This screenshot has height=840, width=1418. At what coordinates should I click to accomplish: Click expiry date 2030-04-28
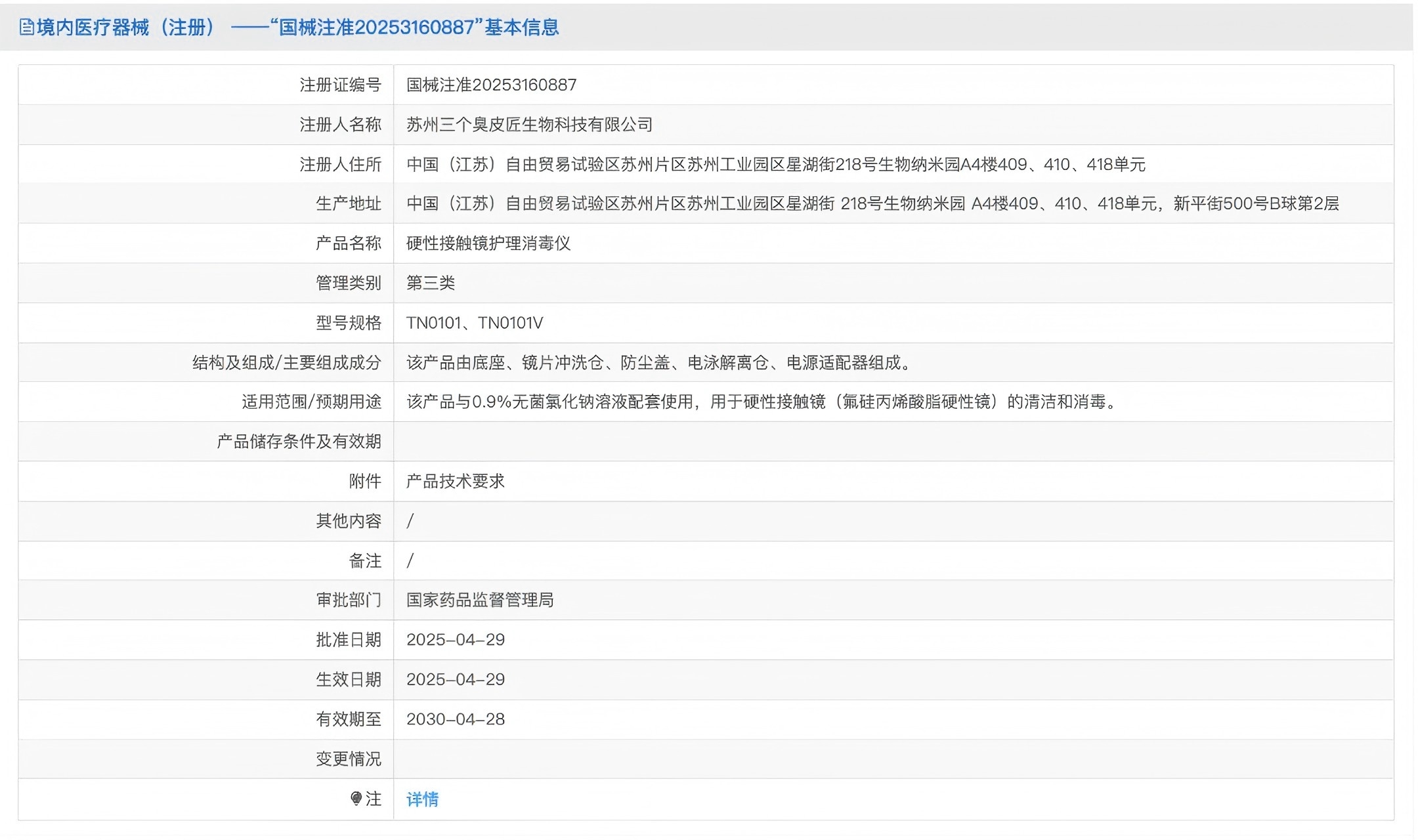tap(456, 719)
